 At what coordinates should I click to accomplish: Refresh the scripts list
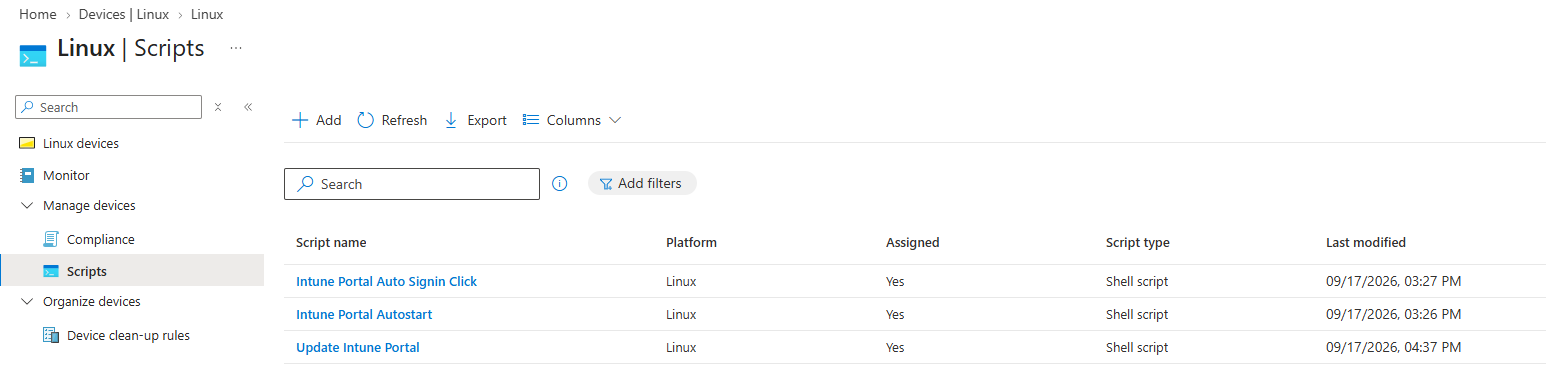tap(391, 120)
